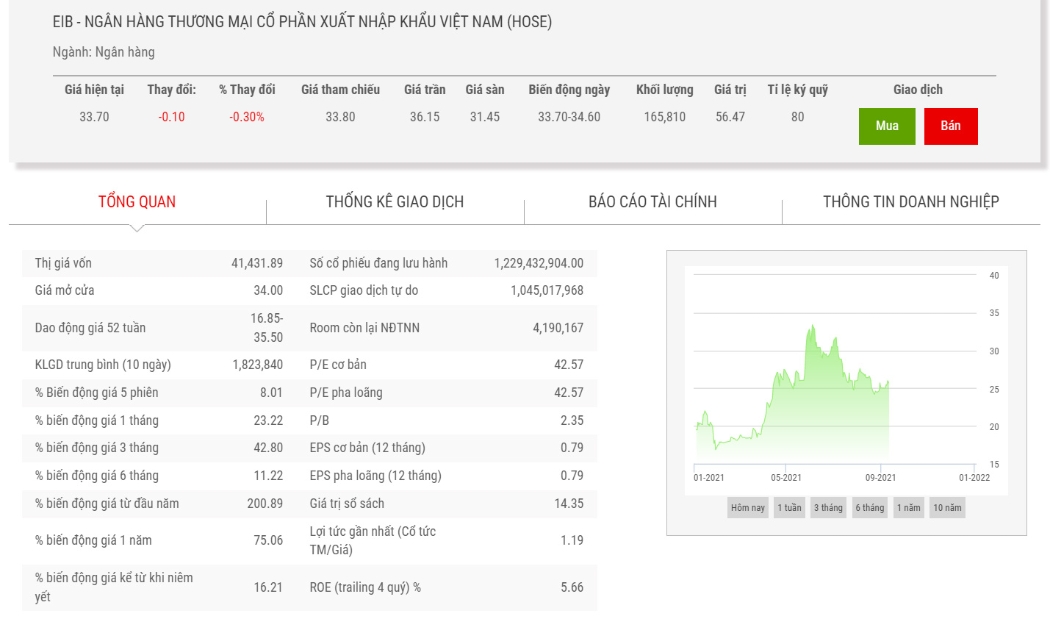This screenshot has width=1050, height=630.
Task: Open the Báo cáo tài chính tab
Action: pos(653,202)
